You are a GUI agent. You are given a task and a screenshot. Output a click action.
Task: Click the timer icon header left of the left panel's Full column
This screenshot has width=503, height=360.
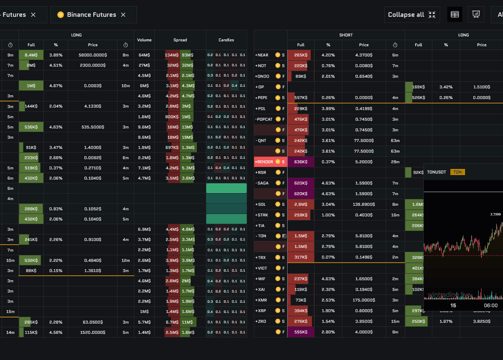tap(10, 45)
